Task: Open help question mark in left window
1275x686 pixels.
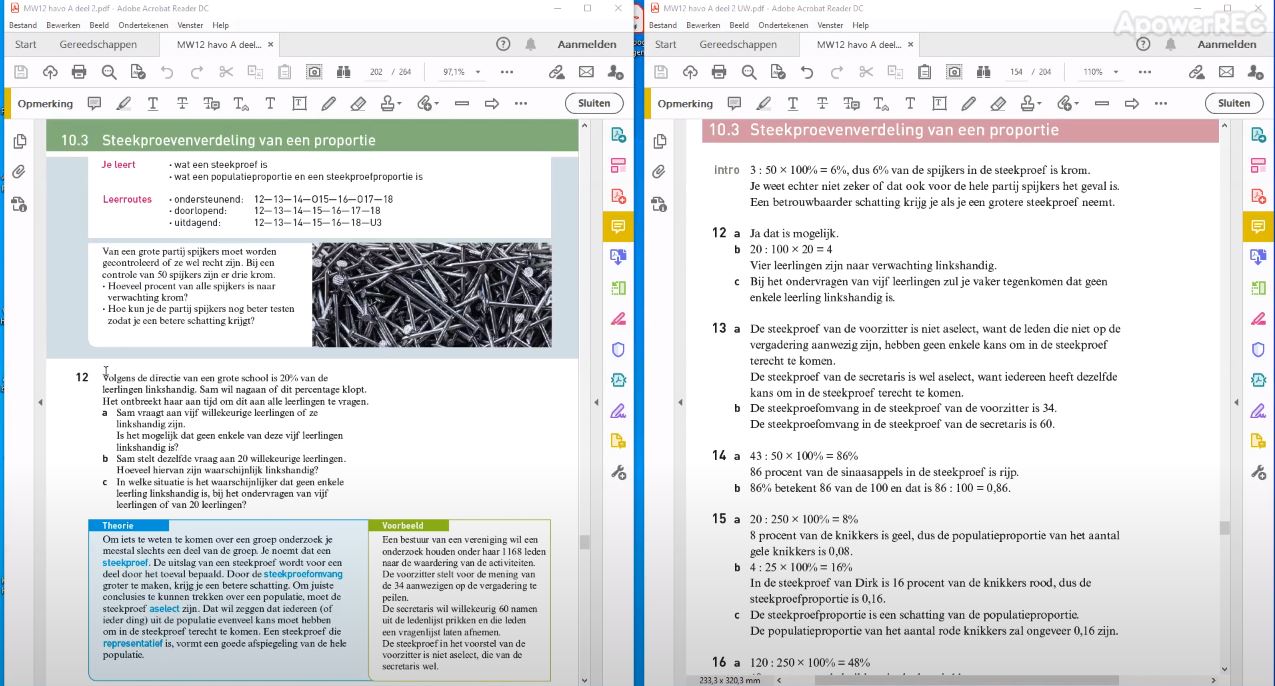Action: click(503, 44)
